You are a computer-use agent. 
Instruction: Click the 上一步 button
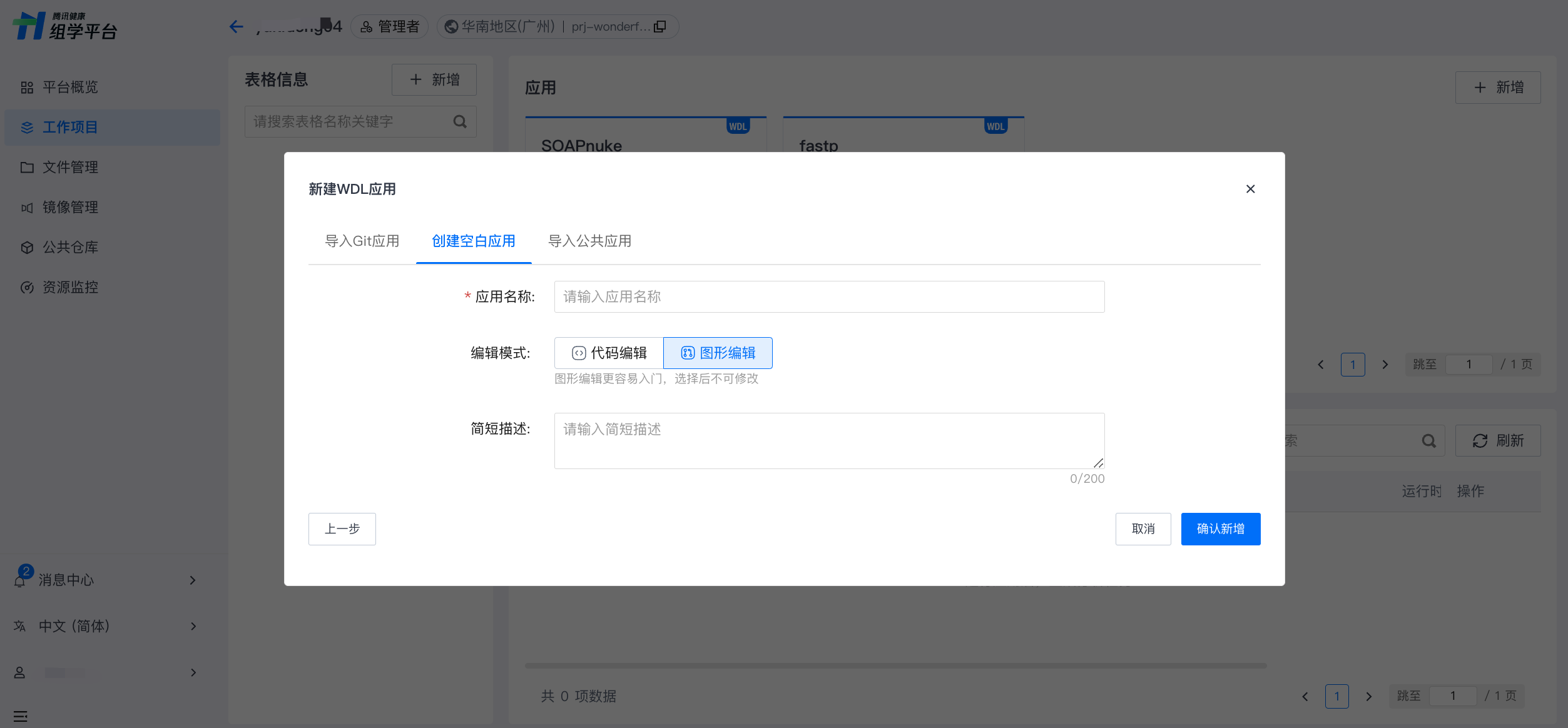pyautogui.click(x=342, y=529)
